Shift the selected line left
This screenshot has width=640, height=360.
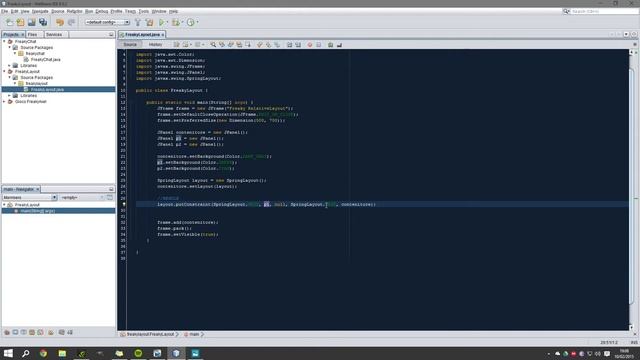[289, 44]
